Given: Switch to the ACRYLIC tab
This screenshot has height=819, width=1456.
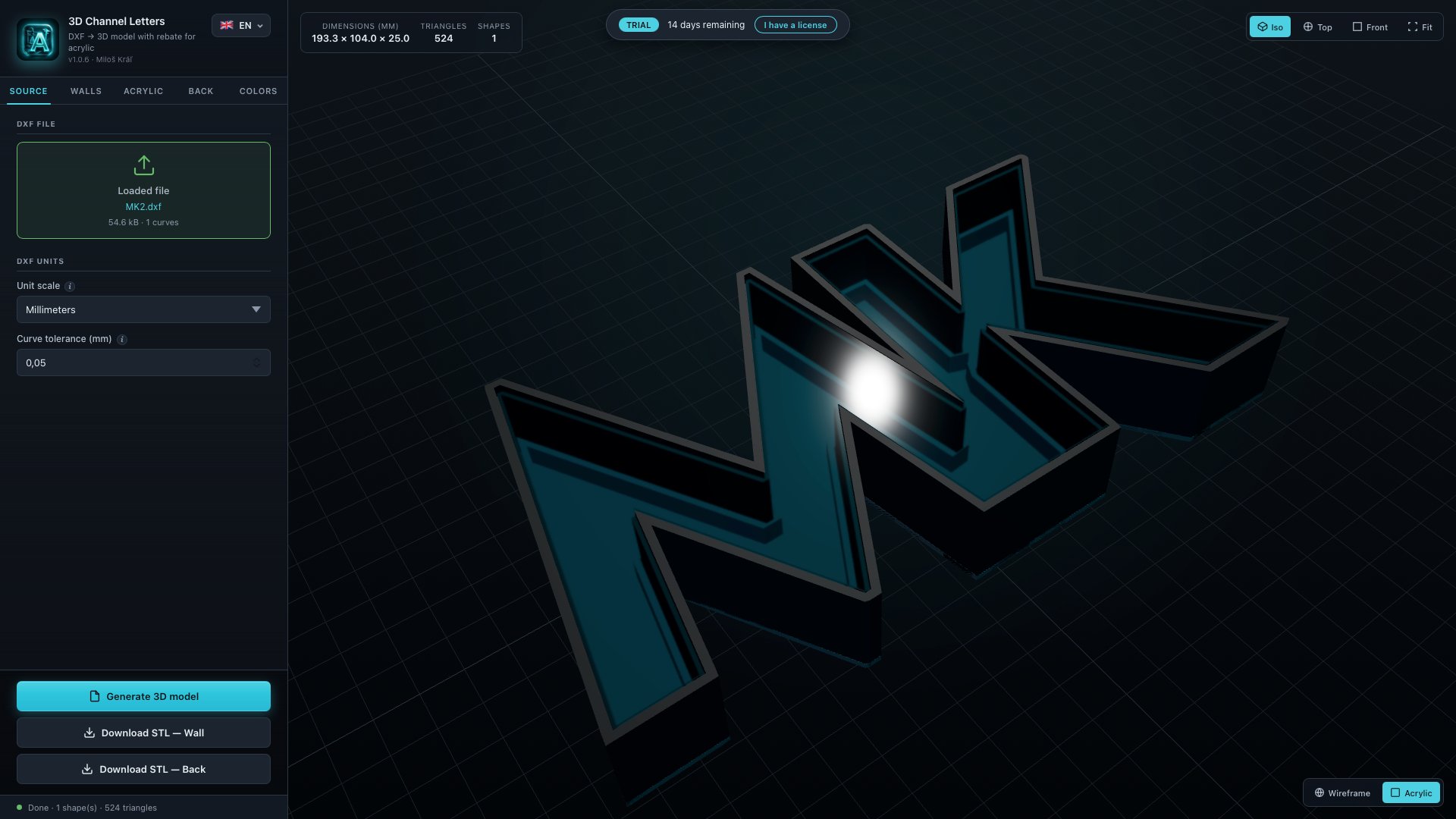Looking at the screenshot, I should click(x=143, y=91).
